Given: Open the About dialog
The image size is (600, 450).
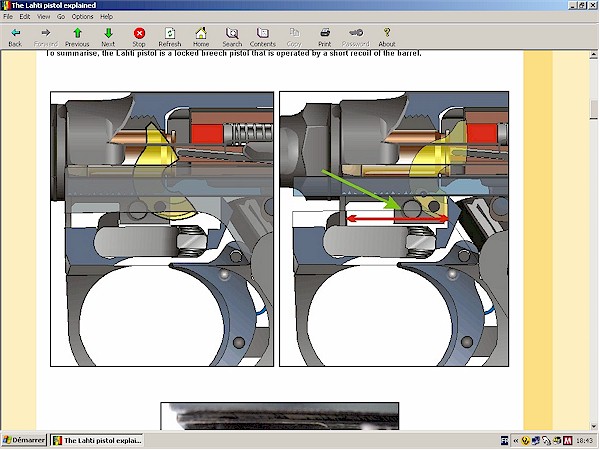Looking at the screenshot, I should pos(386,37).
